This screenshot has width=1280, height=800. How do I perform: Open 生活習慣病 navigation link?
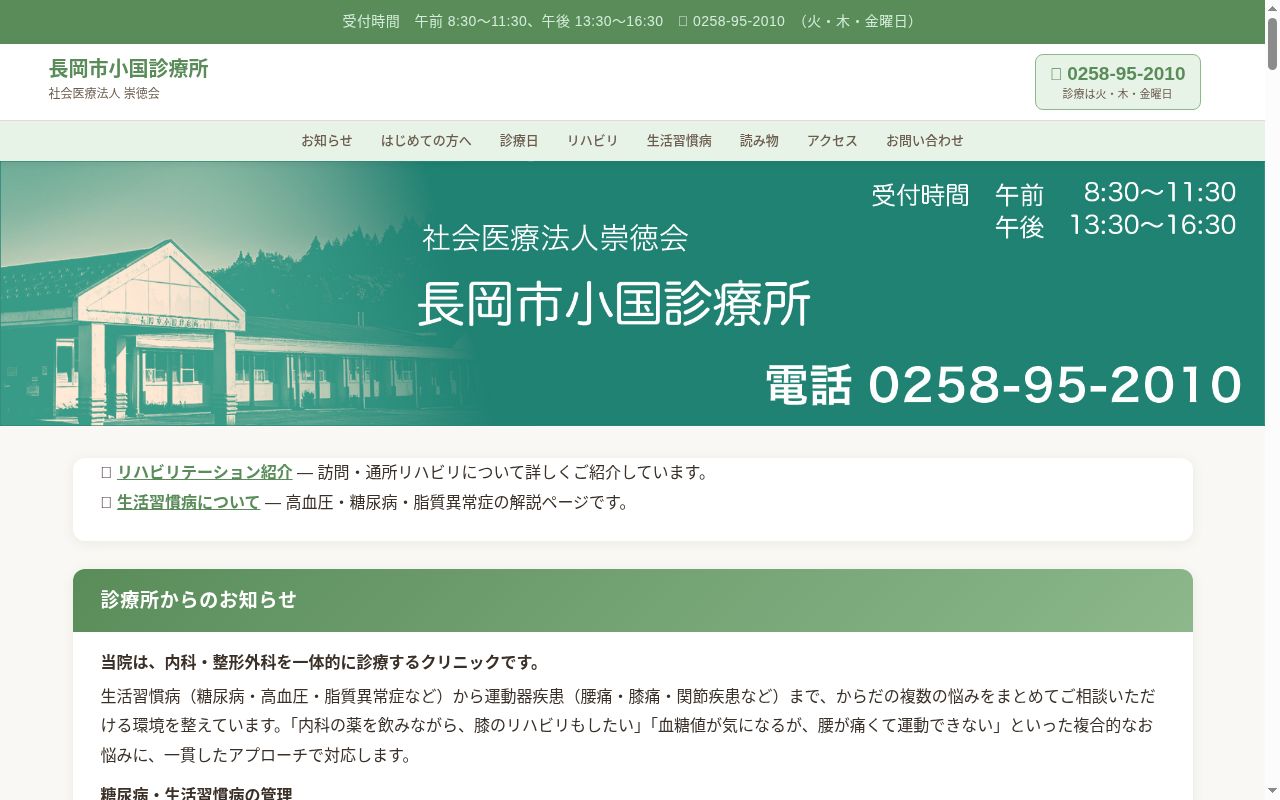tap(679, 141)
